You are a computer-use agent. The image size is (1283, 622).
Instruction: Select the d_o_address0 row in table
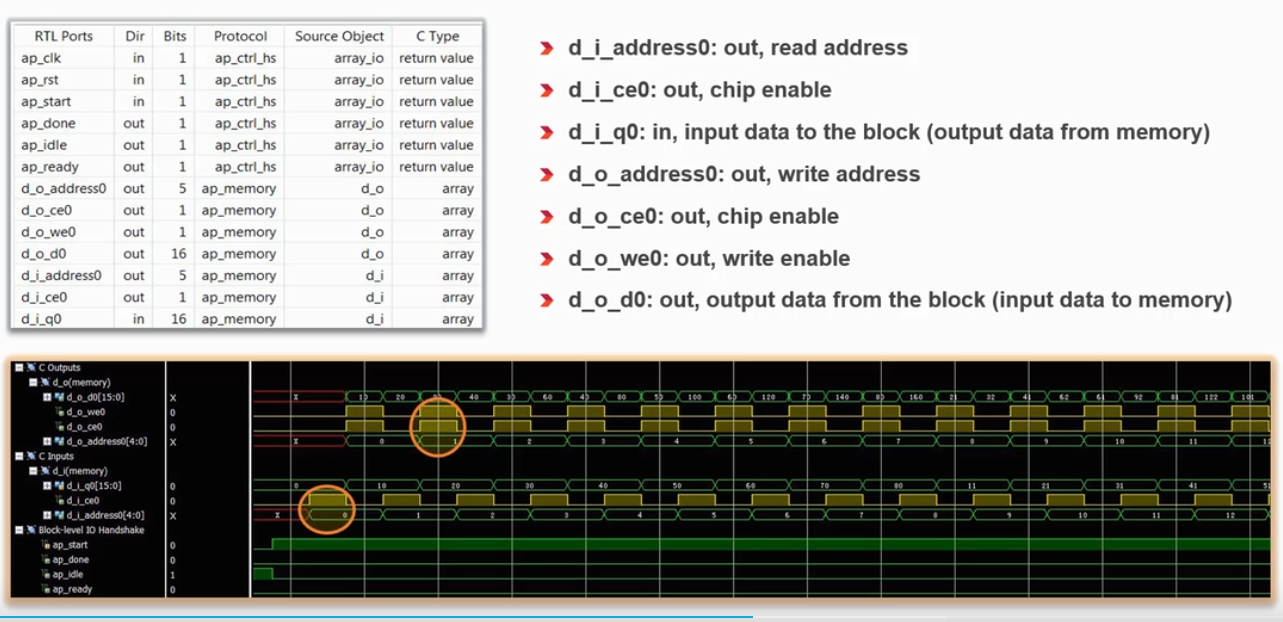(63, 189)
